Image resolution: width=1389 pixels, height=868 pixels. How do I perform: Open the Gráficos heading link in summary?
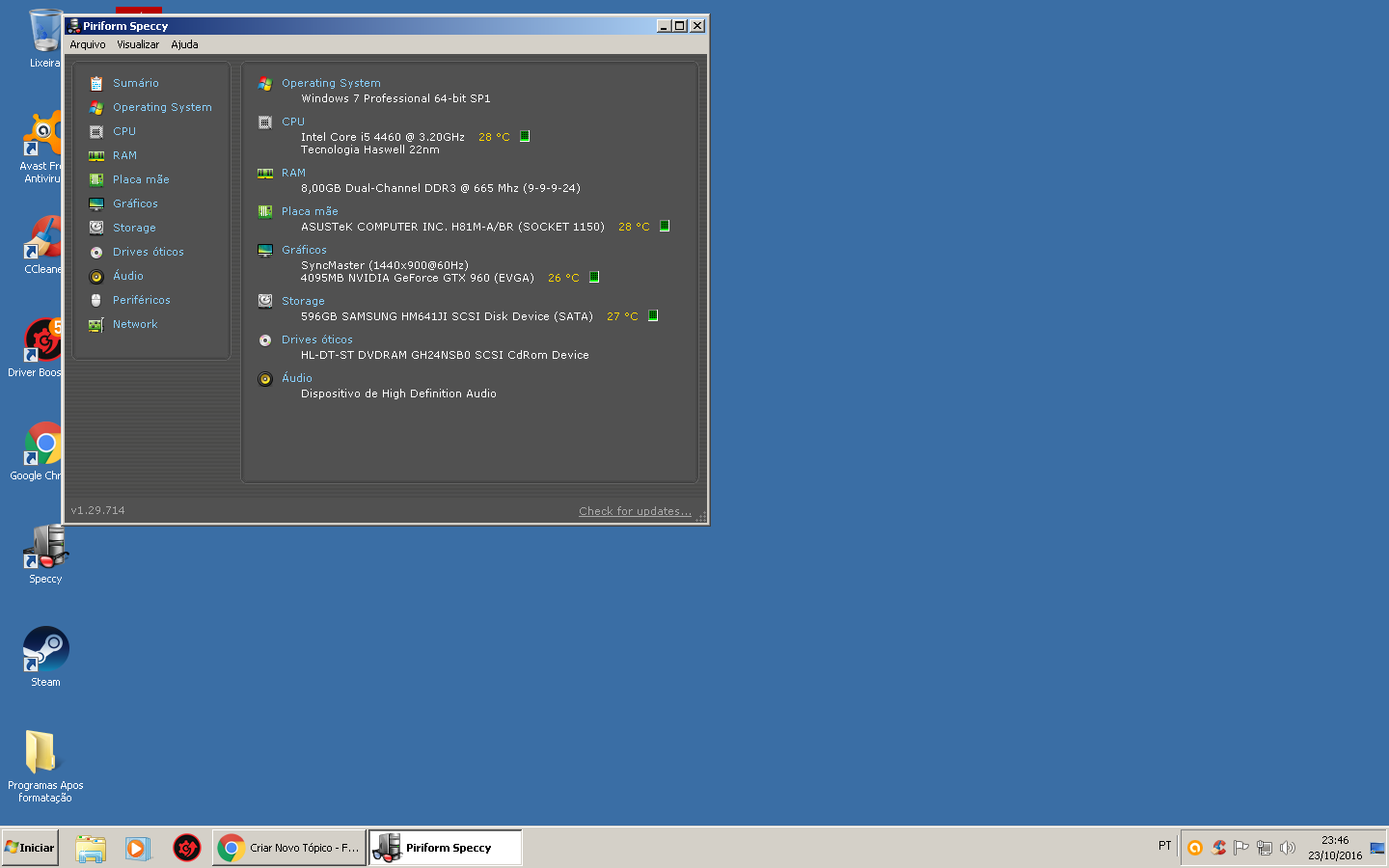click(x=304, y=250)
